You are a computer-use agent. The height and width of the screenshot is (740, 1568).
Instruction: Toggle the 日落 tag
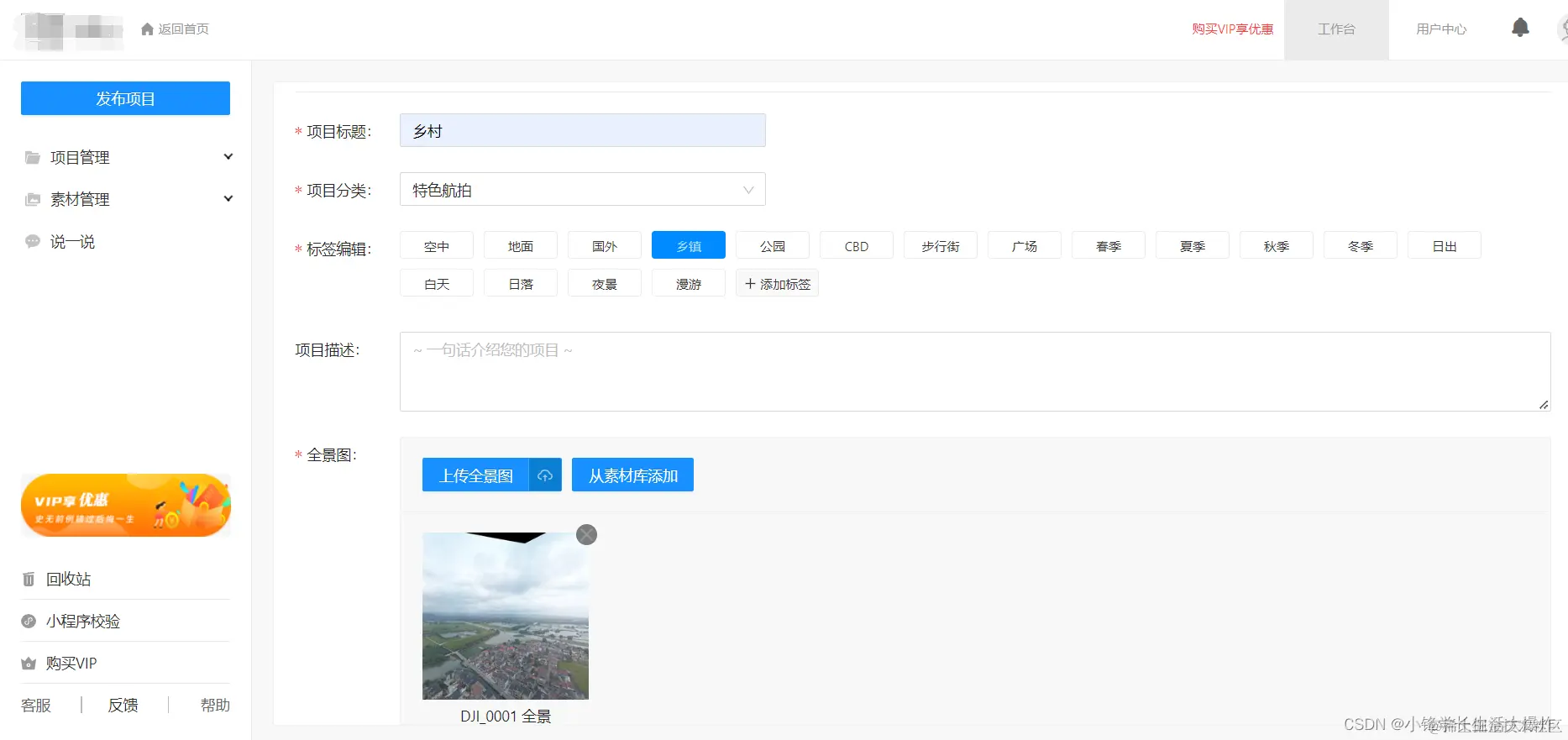[x=521, y=283]
